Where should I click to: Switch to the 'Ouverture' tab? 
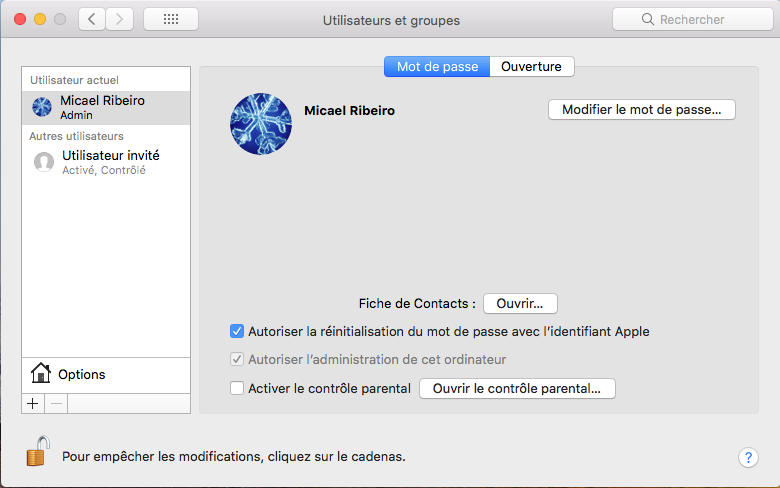[532, 66]
